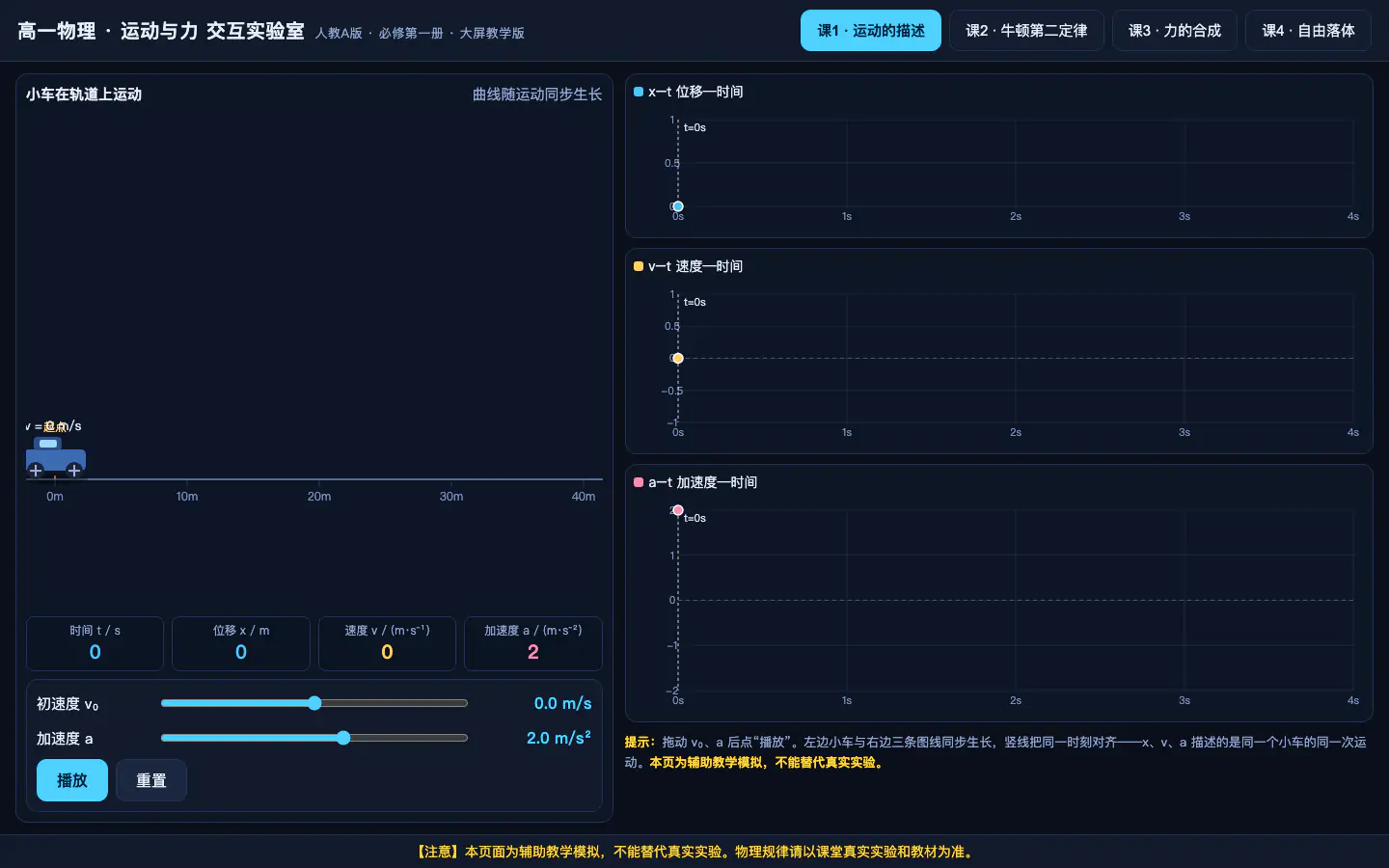
Task: Click the yellow point on v–t graph
Action: pos(678,359)
